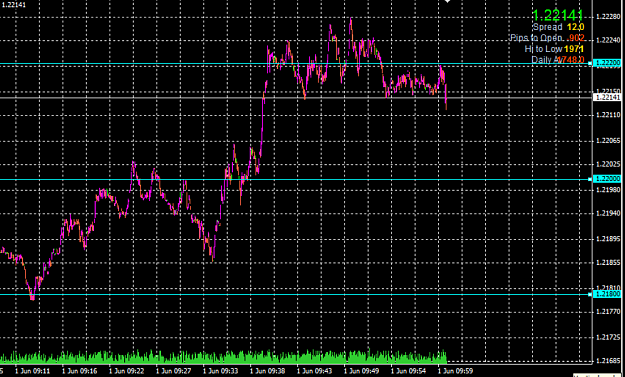The height and width of the screenshot is (377, 625).
Task: Click the '1 Jun 09:22' time axis label
Action: tap(127, 371)
